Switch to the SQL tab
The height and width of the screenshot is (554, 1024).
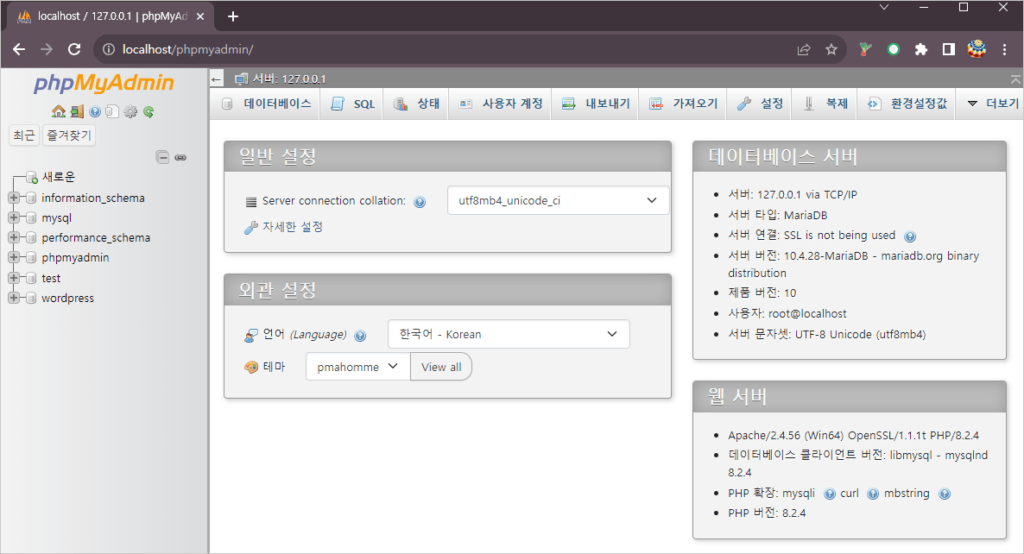pyautogui.click(x=353, y=104)
